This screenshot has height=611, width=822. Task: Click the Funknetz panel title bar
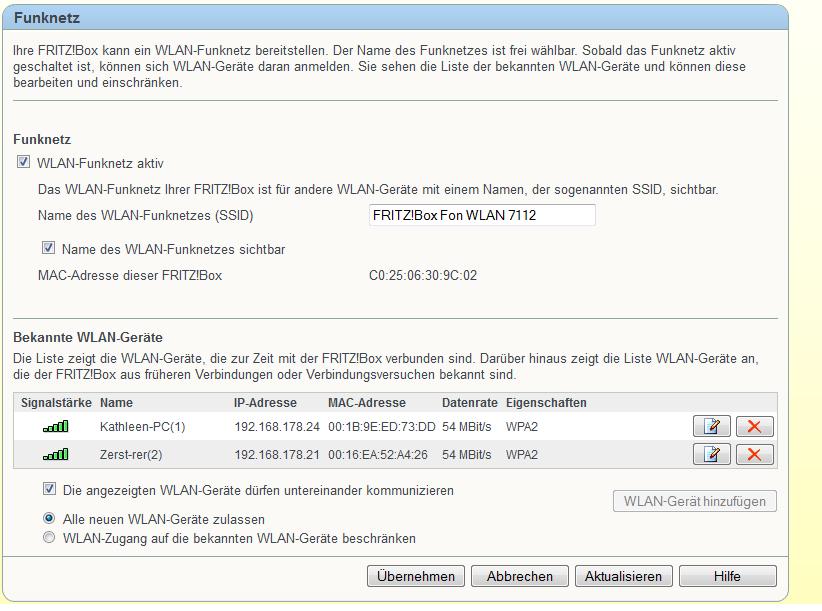(x=395, y=17)
